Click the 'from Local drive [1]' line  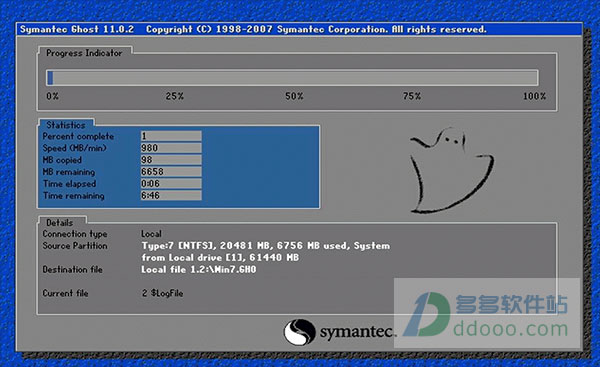pyautogui.click(x=220, y=258)
